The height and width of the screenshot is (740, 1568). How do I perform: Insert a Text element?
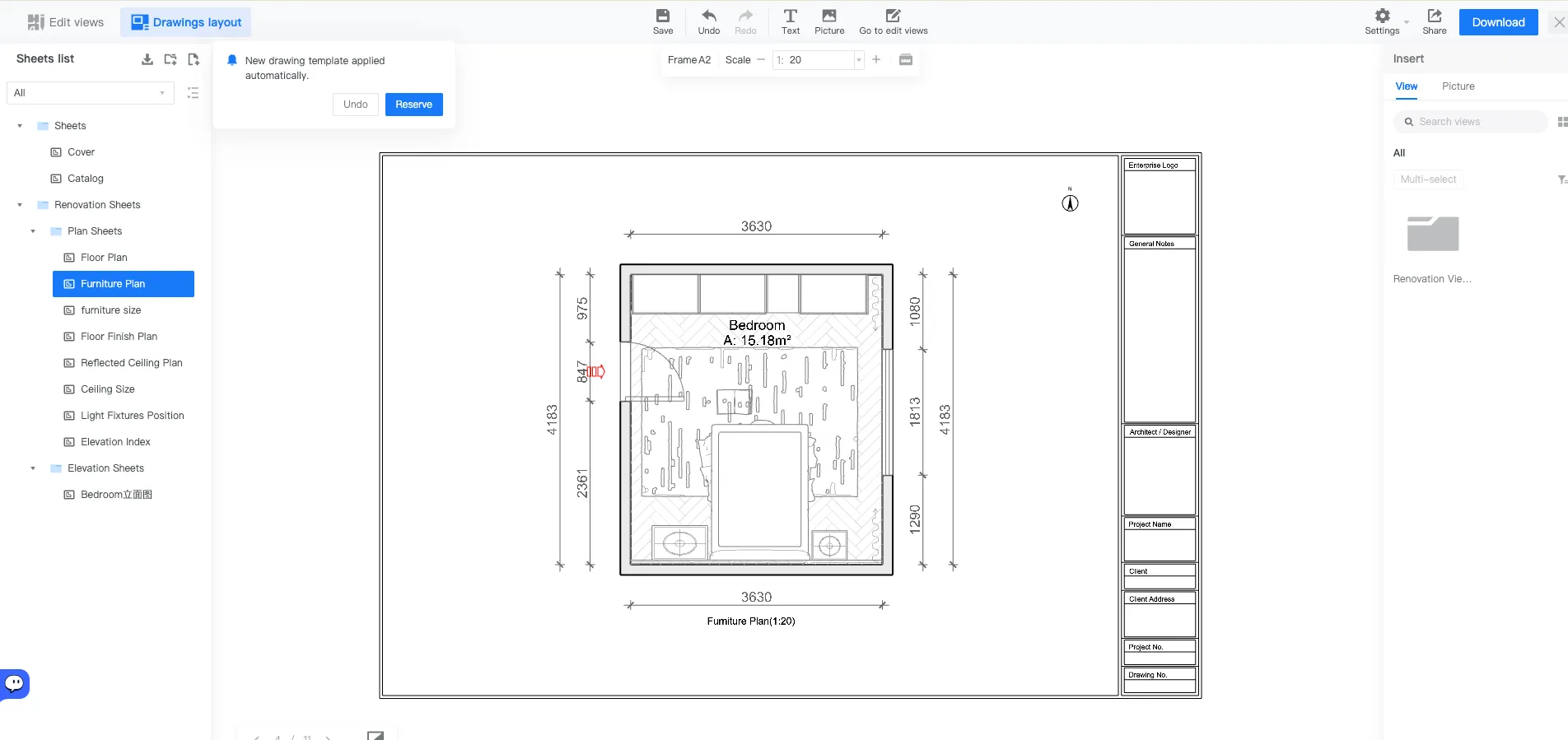click(791, 21)
